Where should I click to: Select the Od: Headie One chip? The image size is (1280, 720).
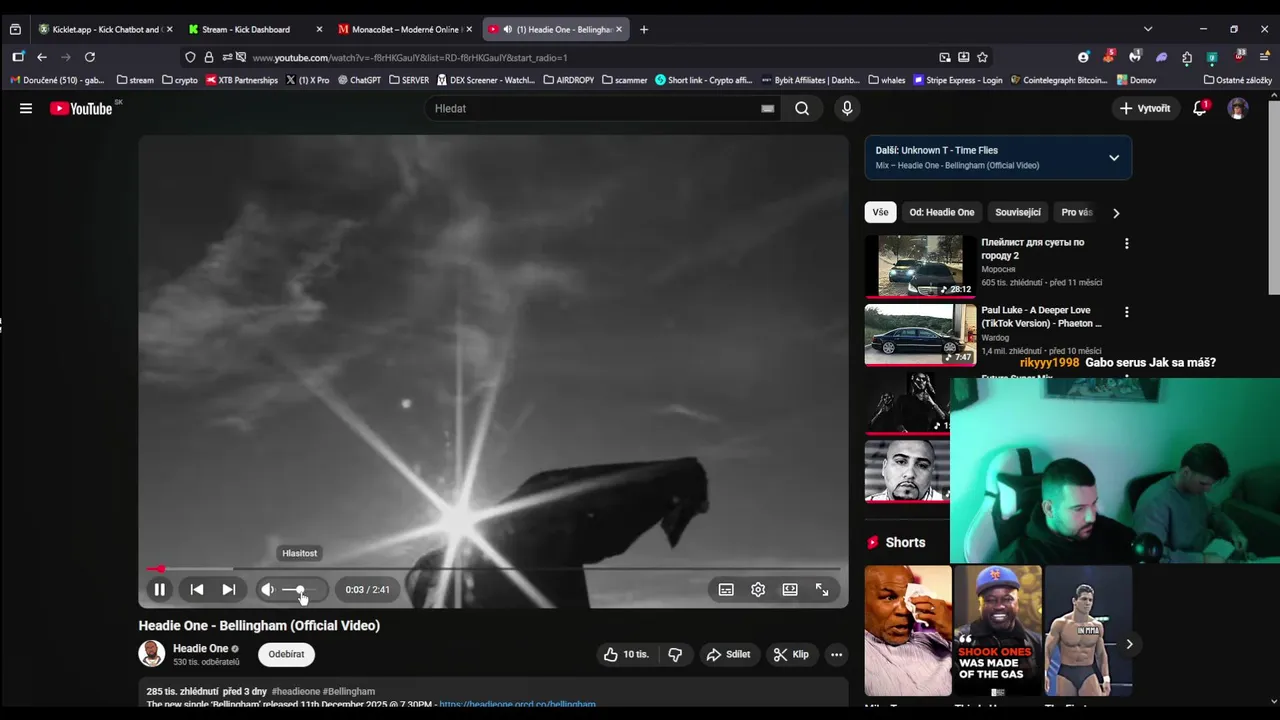942,212
